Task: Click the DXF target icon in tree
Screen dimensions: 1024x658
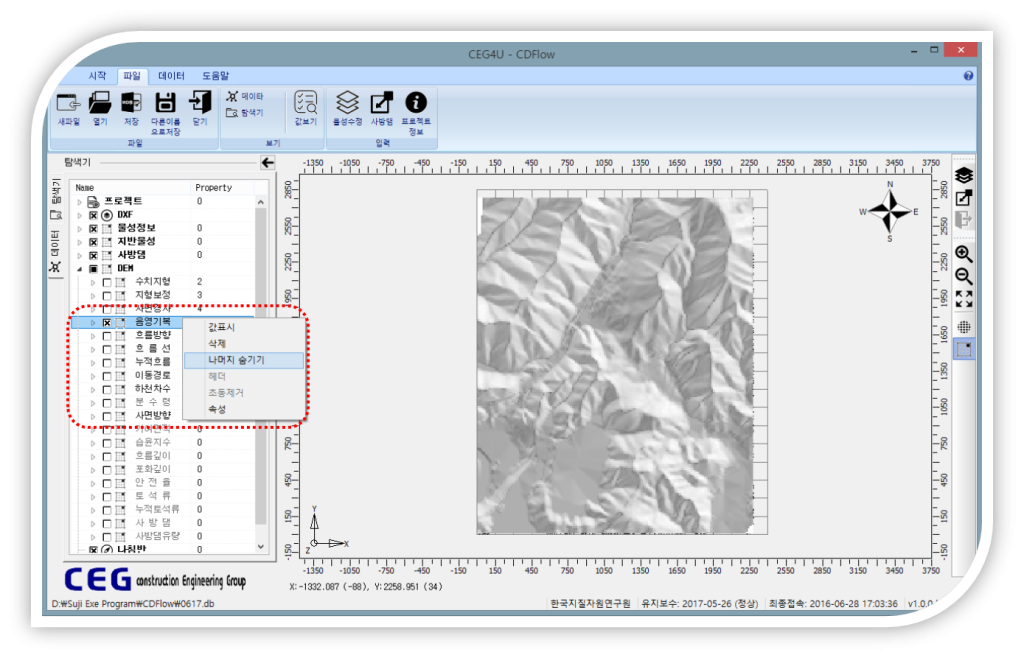Action: (107, 215)
